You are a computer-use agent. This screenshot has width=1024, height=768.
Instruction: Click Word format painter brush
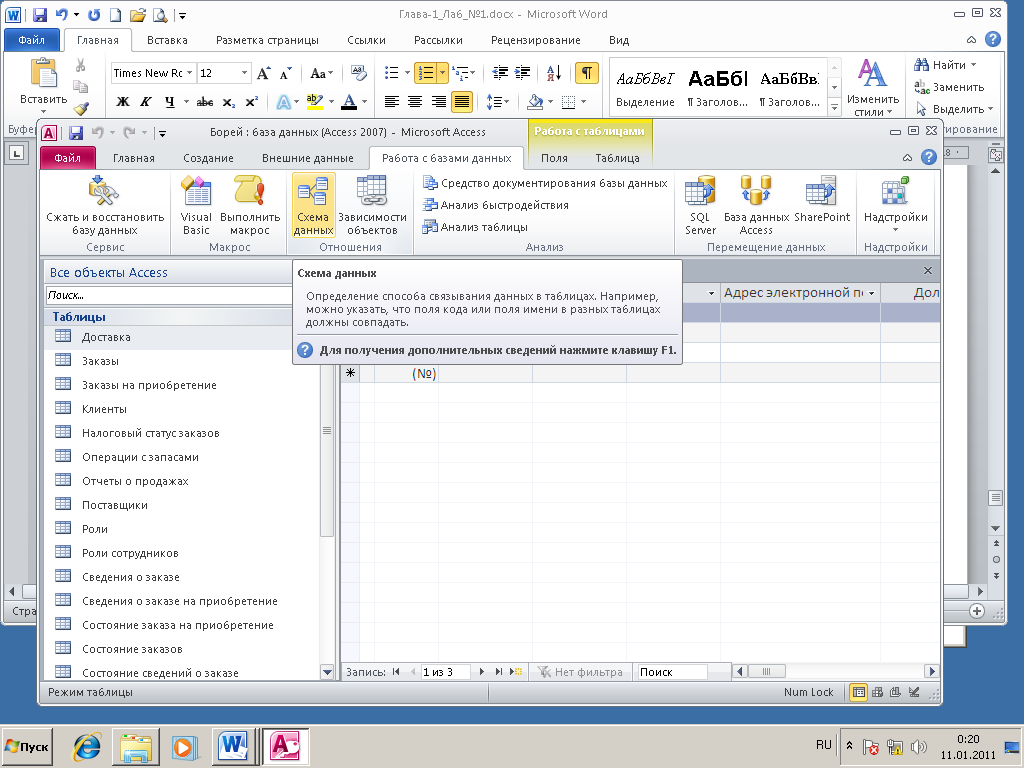(80, 108)
